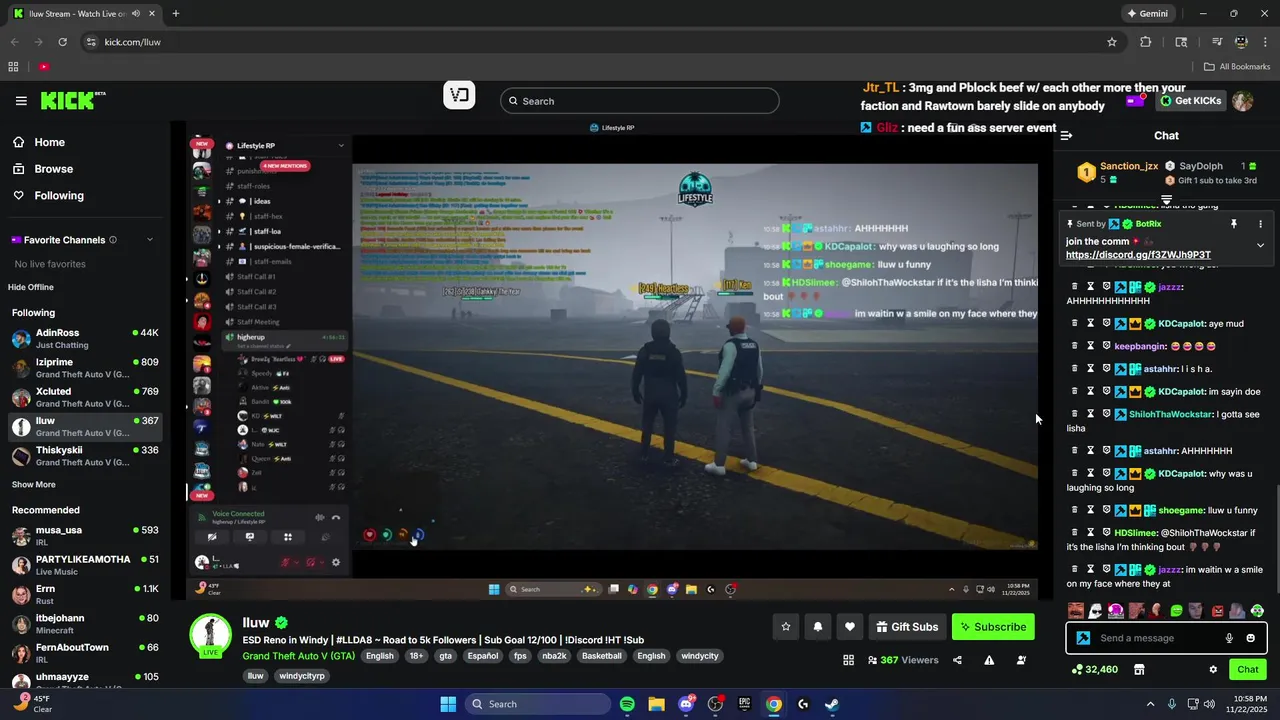
Task: Click the Subscribe button
Action: point(993,627)
